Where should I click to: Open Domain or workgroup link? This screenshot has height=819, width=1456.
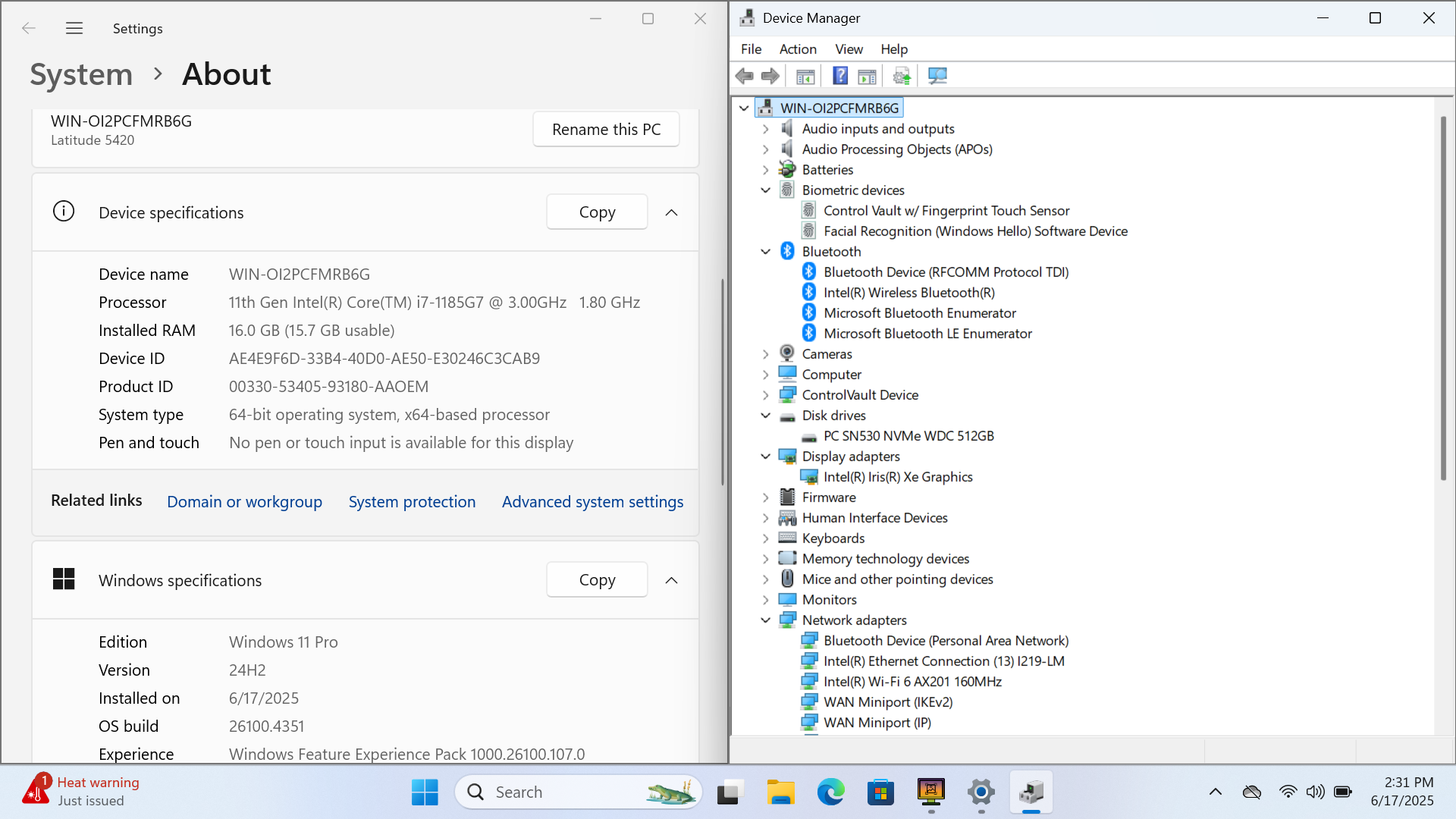pyautogui.click(x=244, y=502)
